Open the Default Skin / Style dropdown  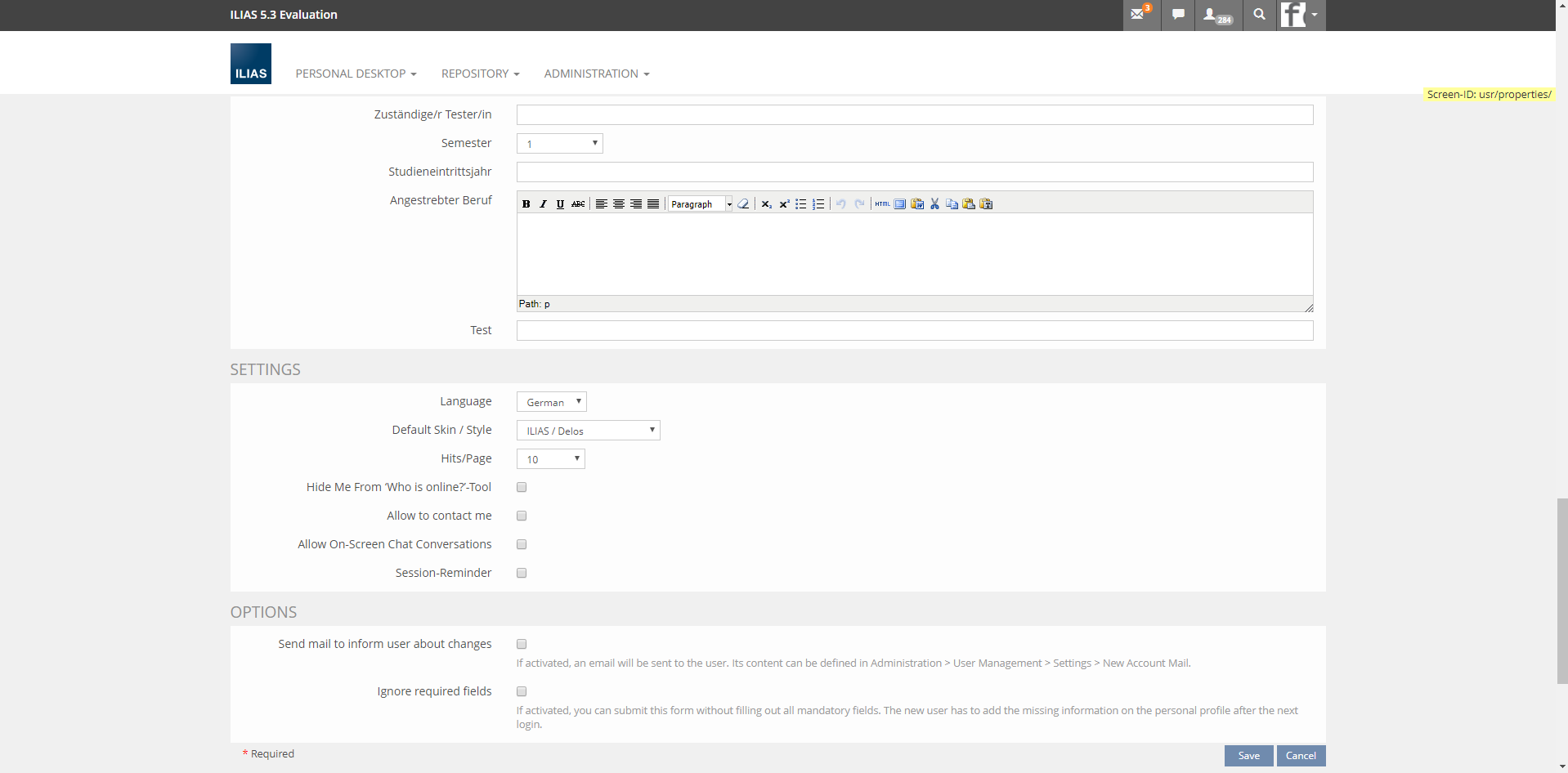coord(588,431)
